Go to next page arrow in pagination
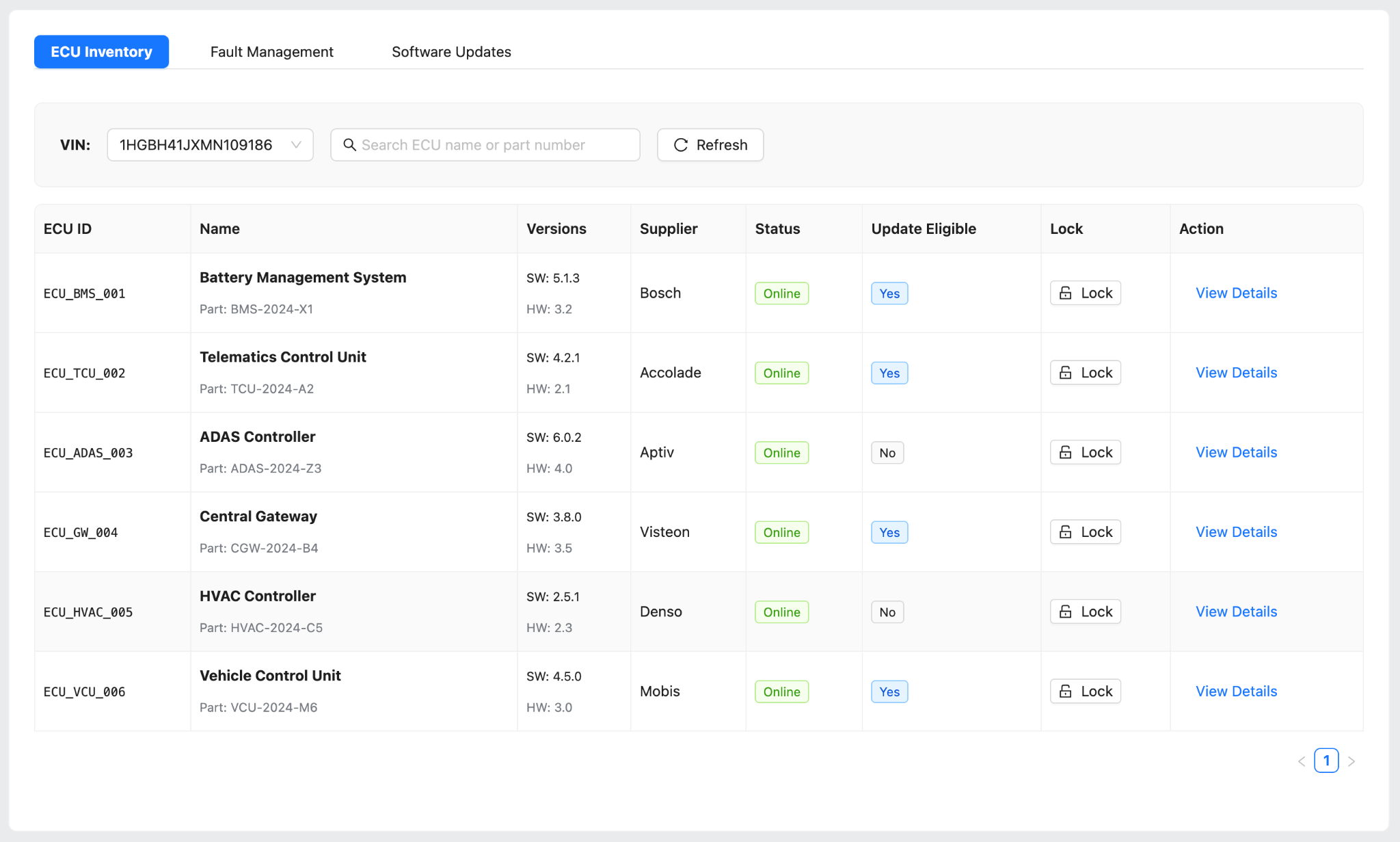1400x842 pixels. coord(1351,761)
